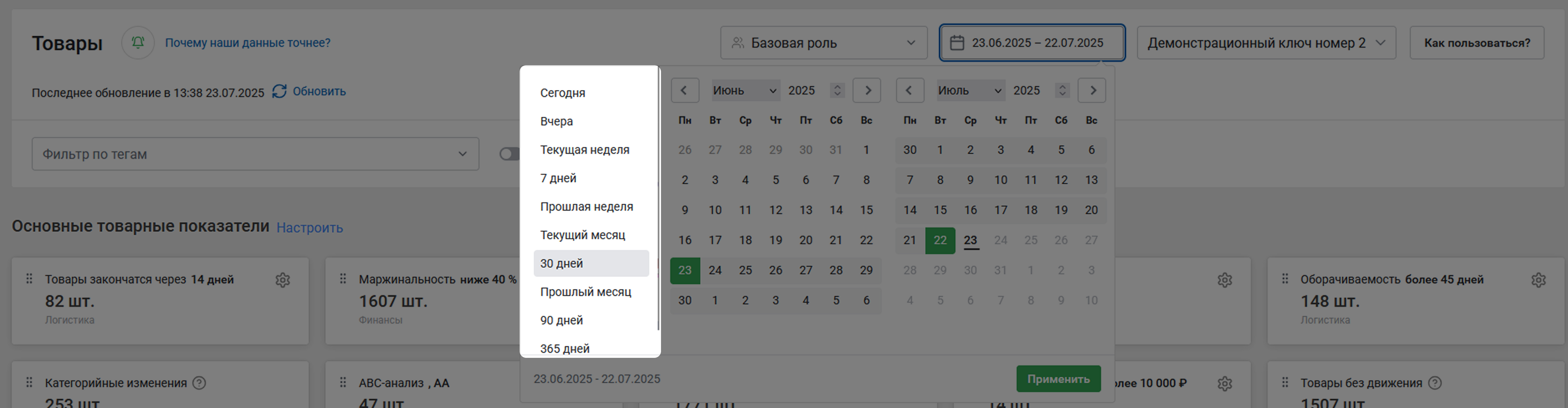Viewport: 1568px width, 408px height.
Task: Click drag handle on Категорийные изменения card
Action: pos(29,382)
